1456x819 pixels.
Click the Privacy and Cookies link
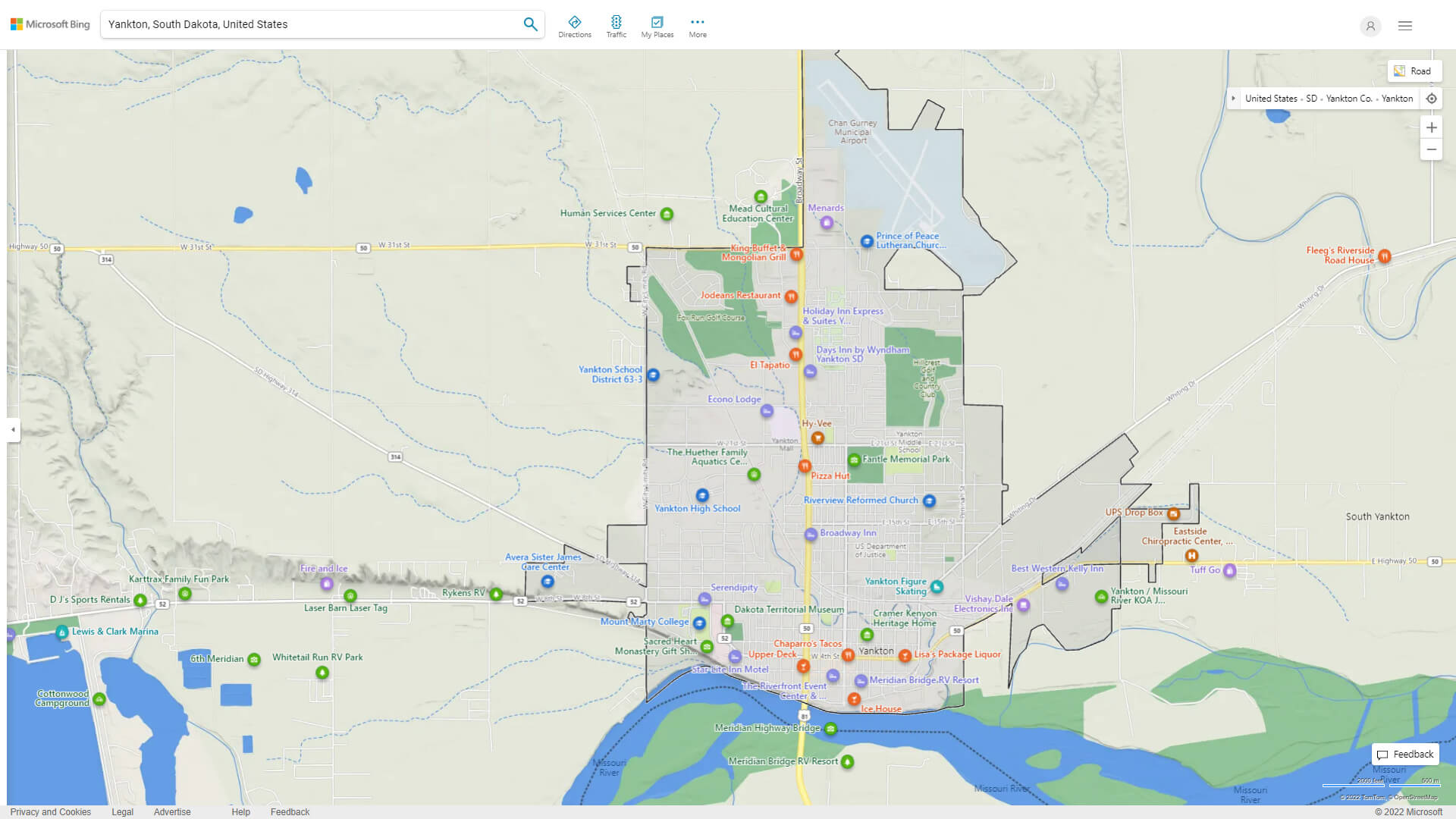point(51,811)
